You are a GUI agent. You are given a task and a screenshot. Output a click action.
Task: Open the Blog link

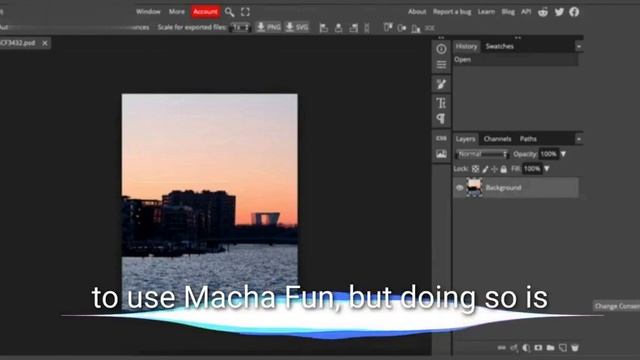[508, 12]
